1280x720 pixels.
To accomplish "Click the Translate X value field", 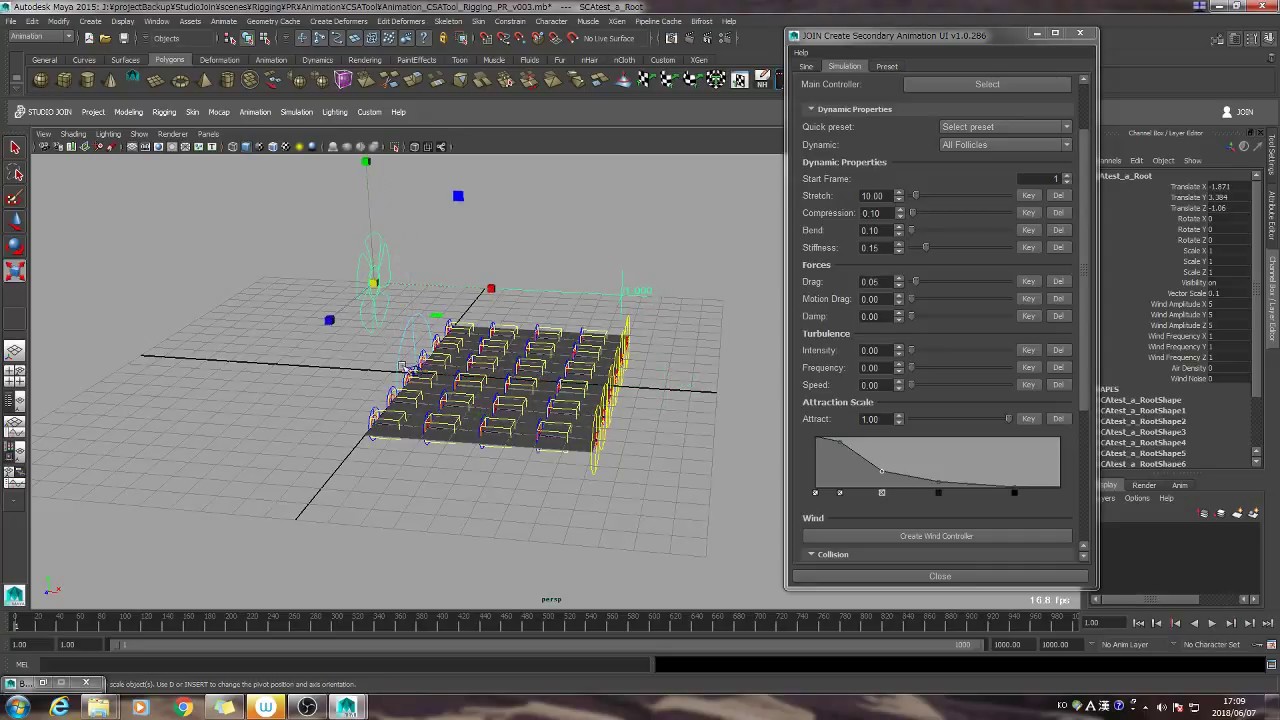I will tap(1230, 187).
